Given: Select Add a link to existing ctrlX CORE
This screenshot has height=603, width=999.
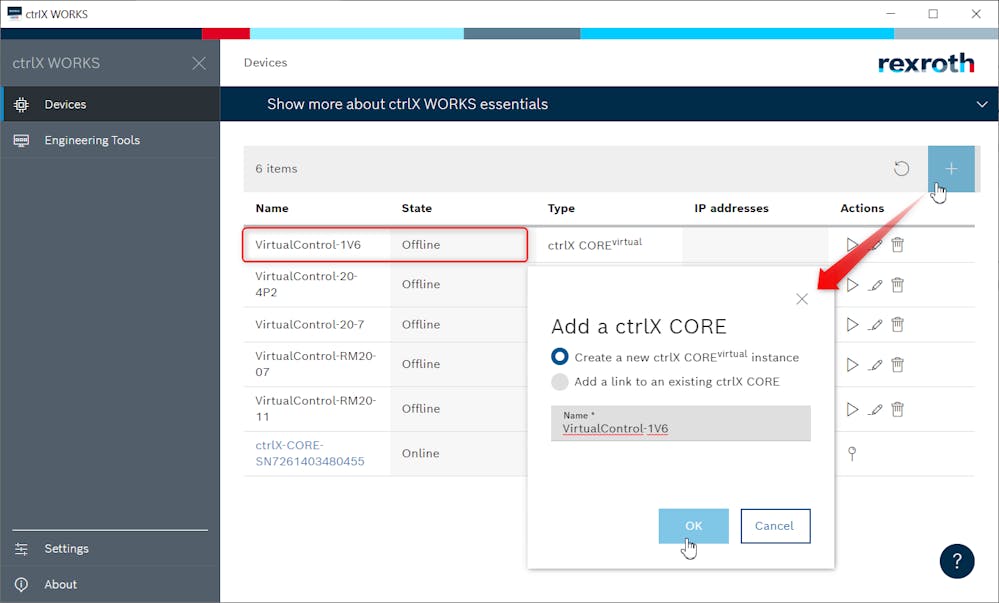Looking at the screenshot, I should (x=559, y=382).
